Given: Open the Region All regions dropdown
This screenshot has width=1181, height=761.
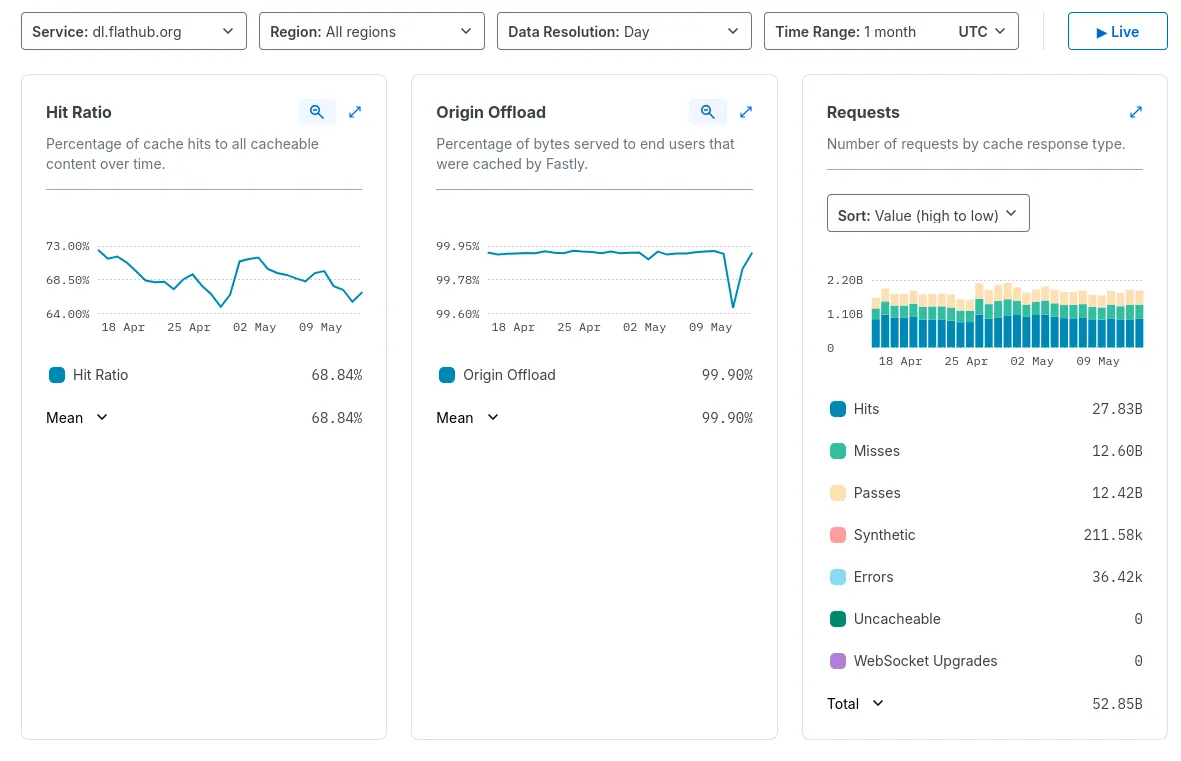Looking at the screenshot, I should 371,31.
